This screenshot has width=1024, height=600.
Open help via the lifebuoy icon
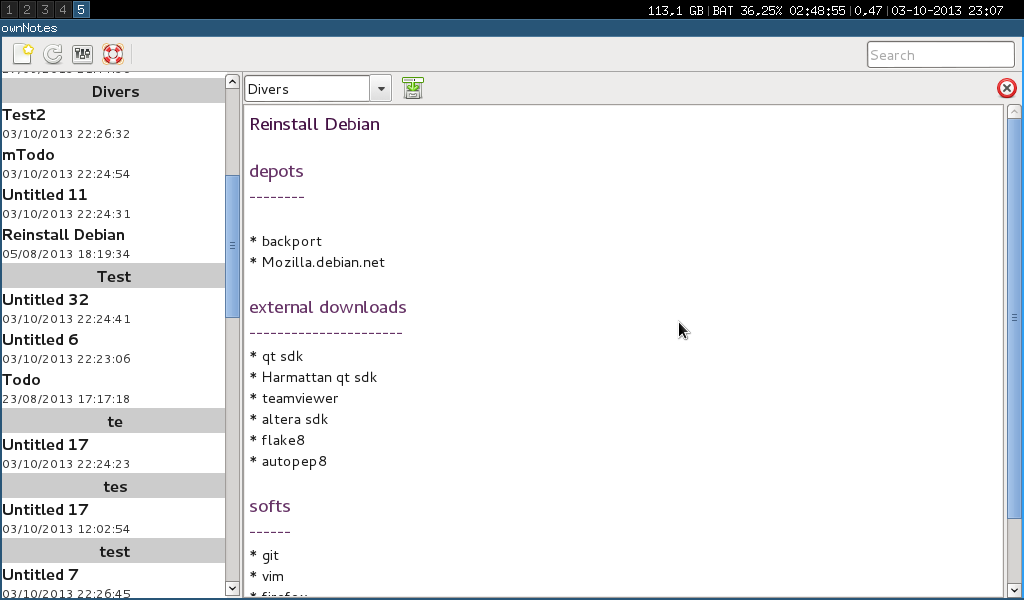pyautogui.click(x=112, y=54)
